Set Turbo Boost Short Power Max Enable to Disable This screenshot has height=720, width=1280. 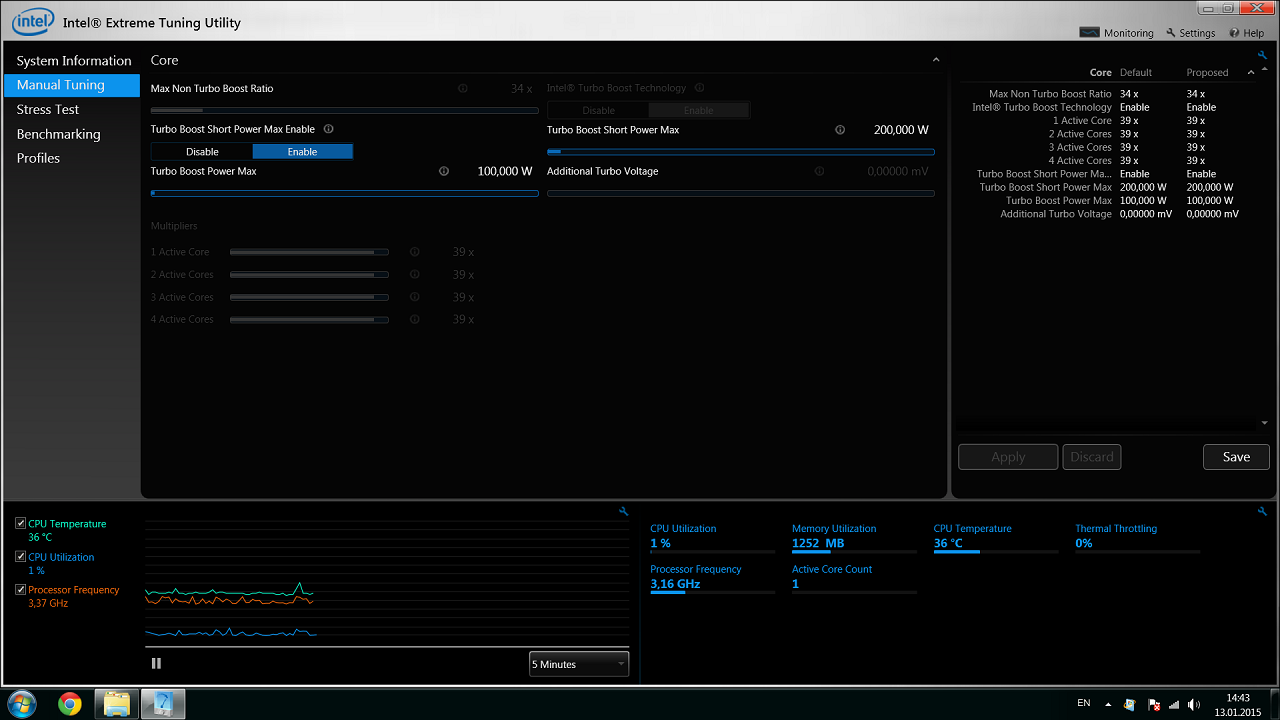click(202, 152)
